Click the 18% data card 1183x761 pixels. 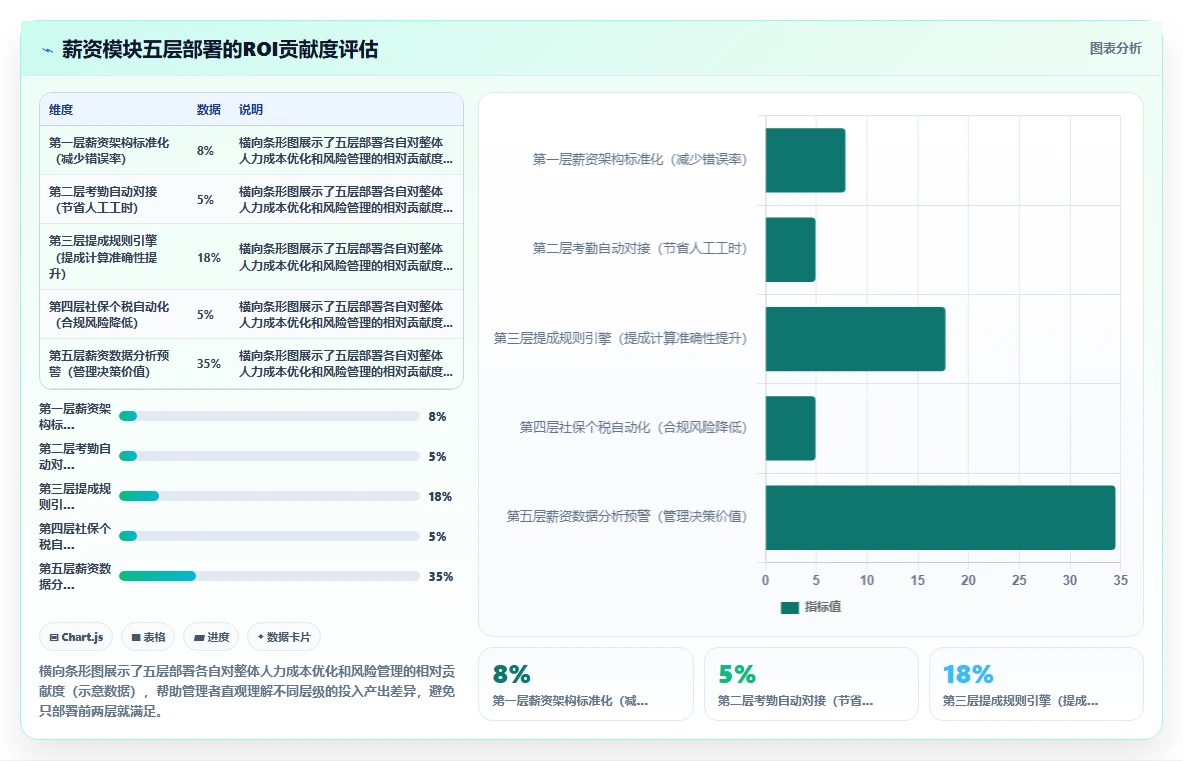pyautogui.click(x=1036, y=684)
